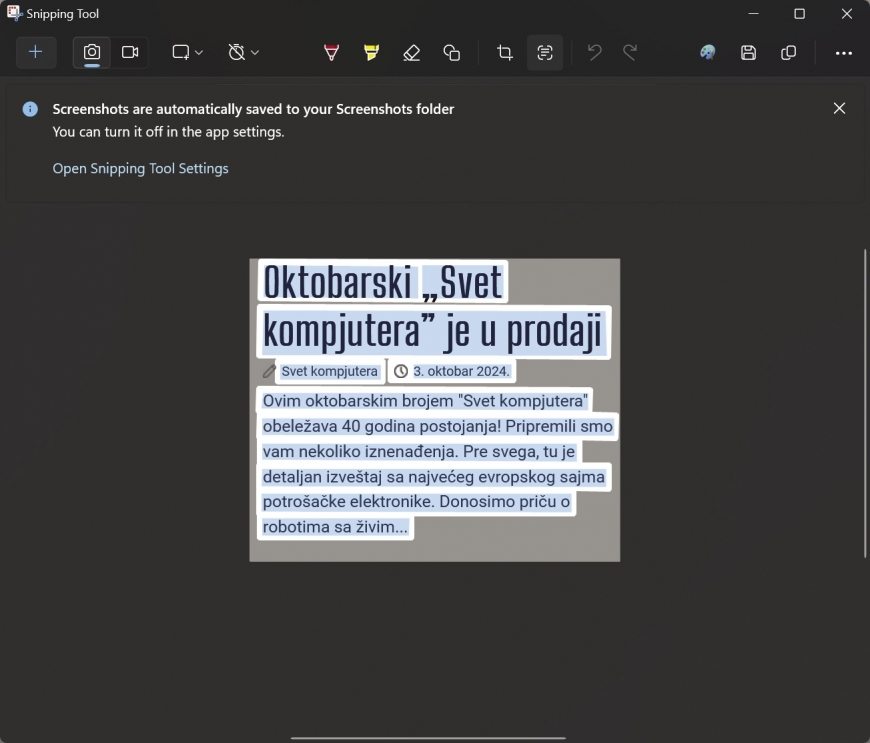Undo the last edit
The height and width of the screenshot is (743, 870).
[594, 53]
